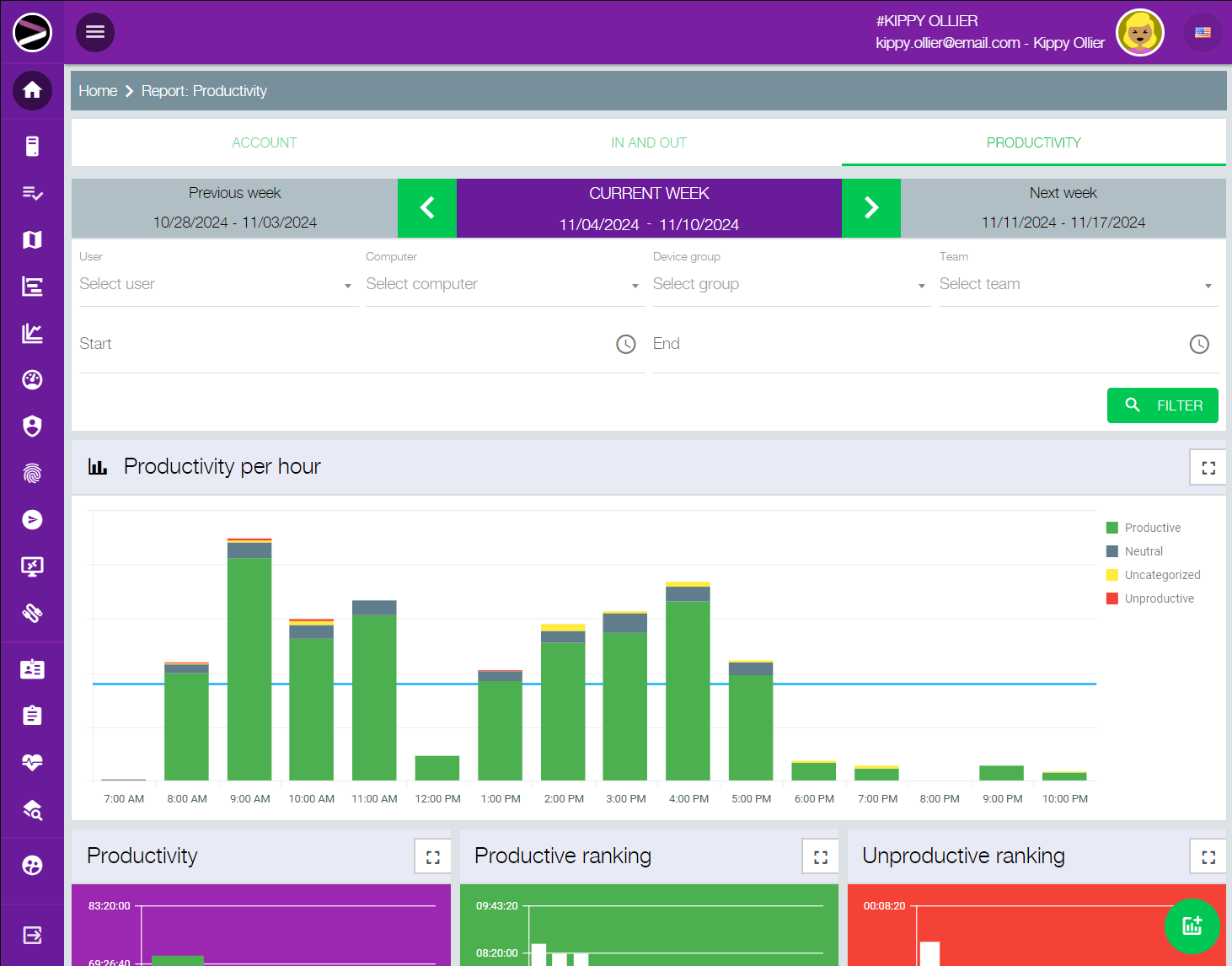Click the green add-chart floating button
Viewport: 1232px width, 966px height.
pyautogui.click(x=1192, y=926)
